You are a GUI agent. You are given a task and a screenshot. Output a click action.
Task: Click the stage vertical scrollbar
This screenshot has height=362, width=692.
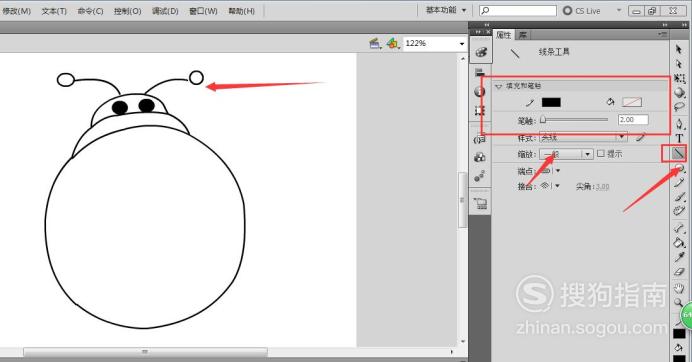463,200
